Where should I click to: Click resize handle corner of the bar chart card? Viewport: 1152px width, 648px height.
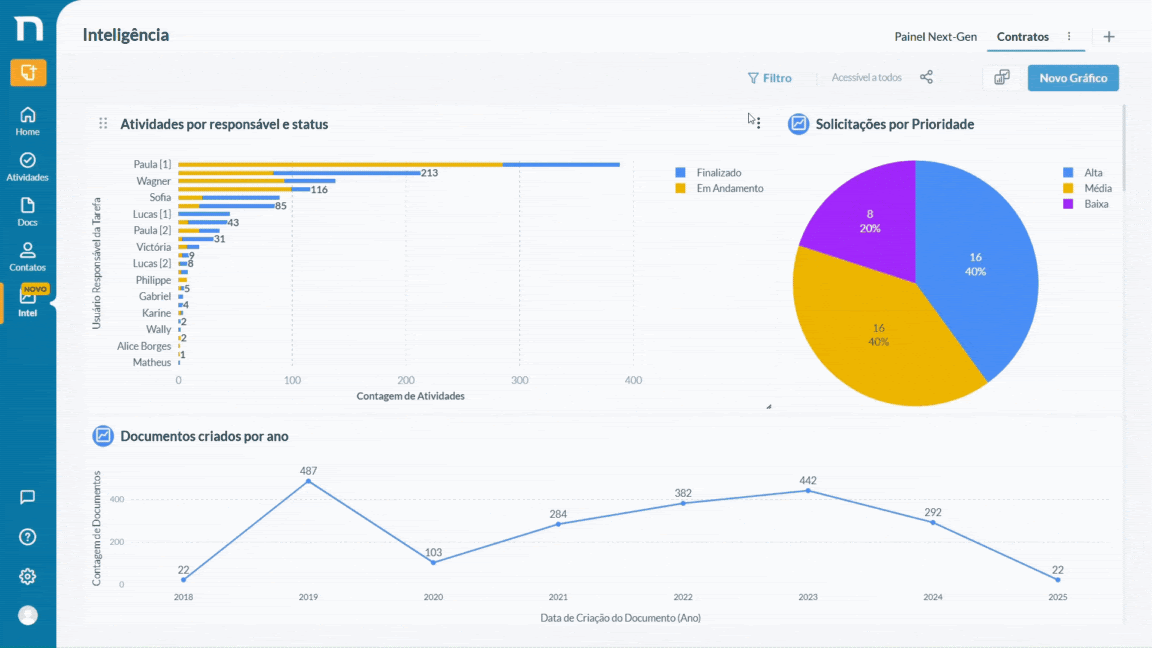(768, 406)
